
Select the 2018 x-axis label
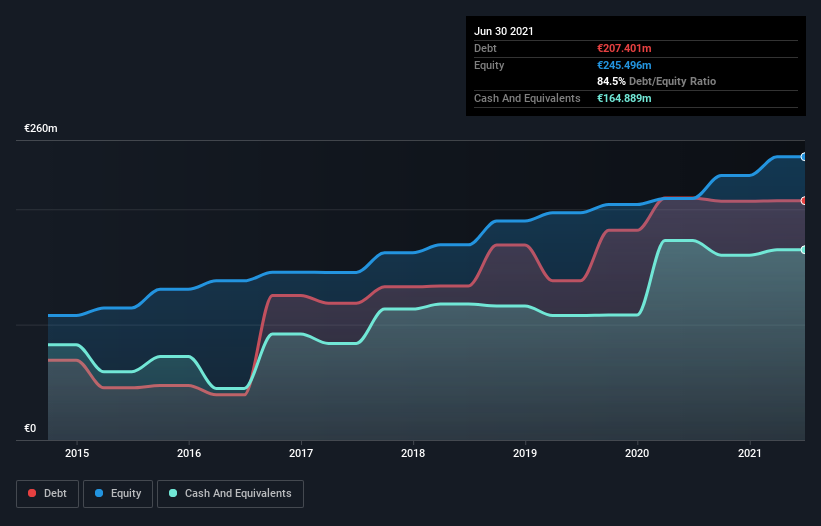click(x=413, y=453)
